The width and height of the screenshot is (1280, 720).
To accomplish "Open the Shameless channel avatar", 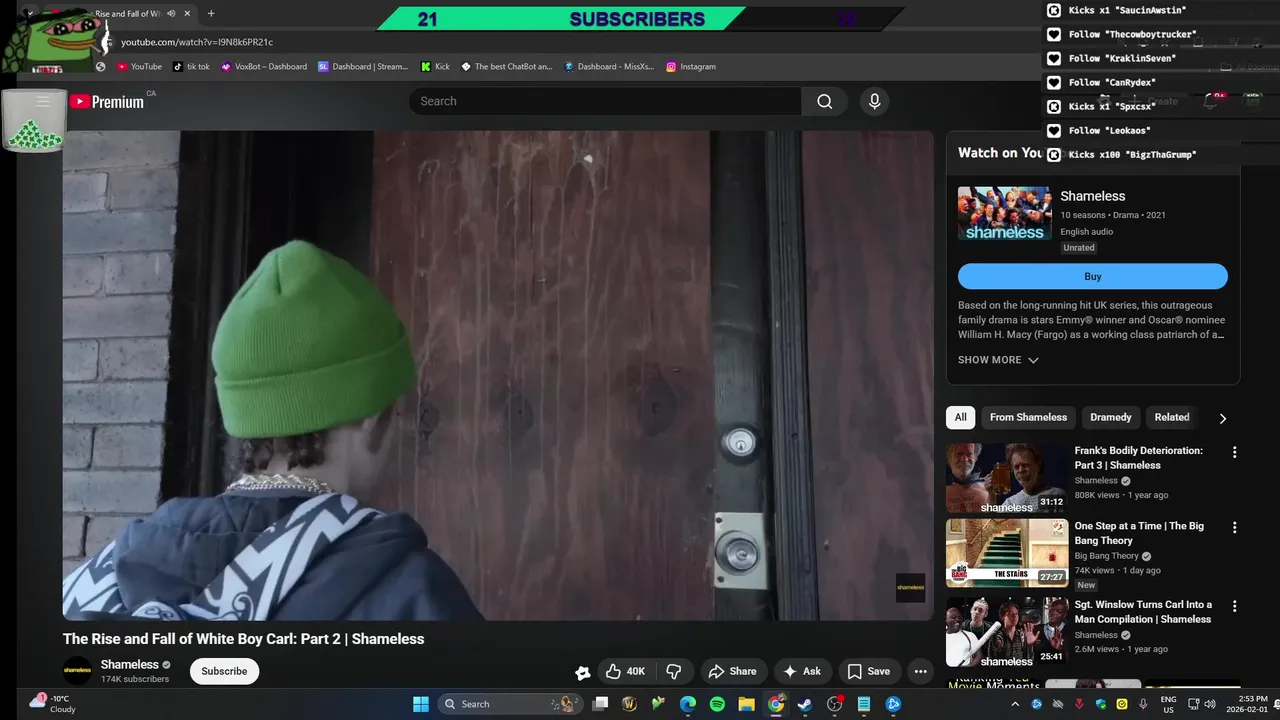I will [x=77, y=671].
